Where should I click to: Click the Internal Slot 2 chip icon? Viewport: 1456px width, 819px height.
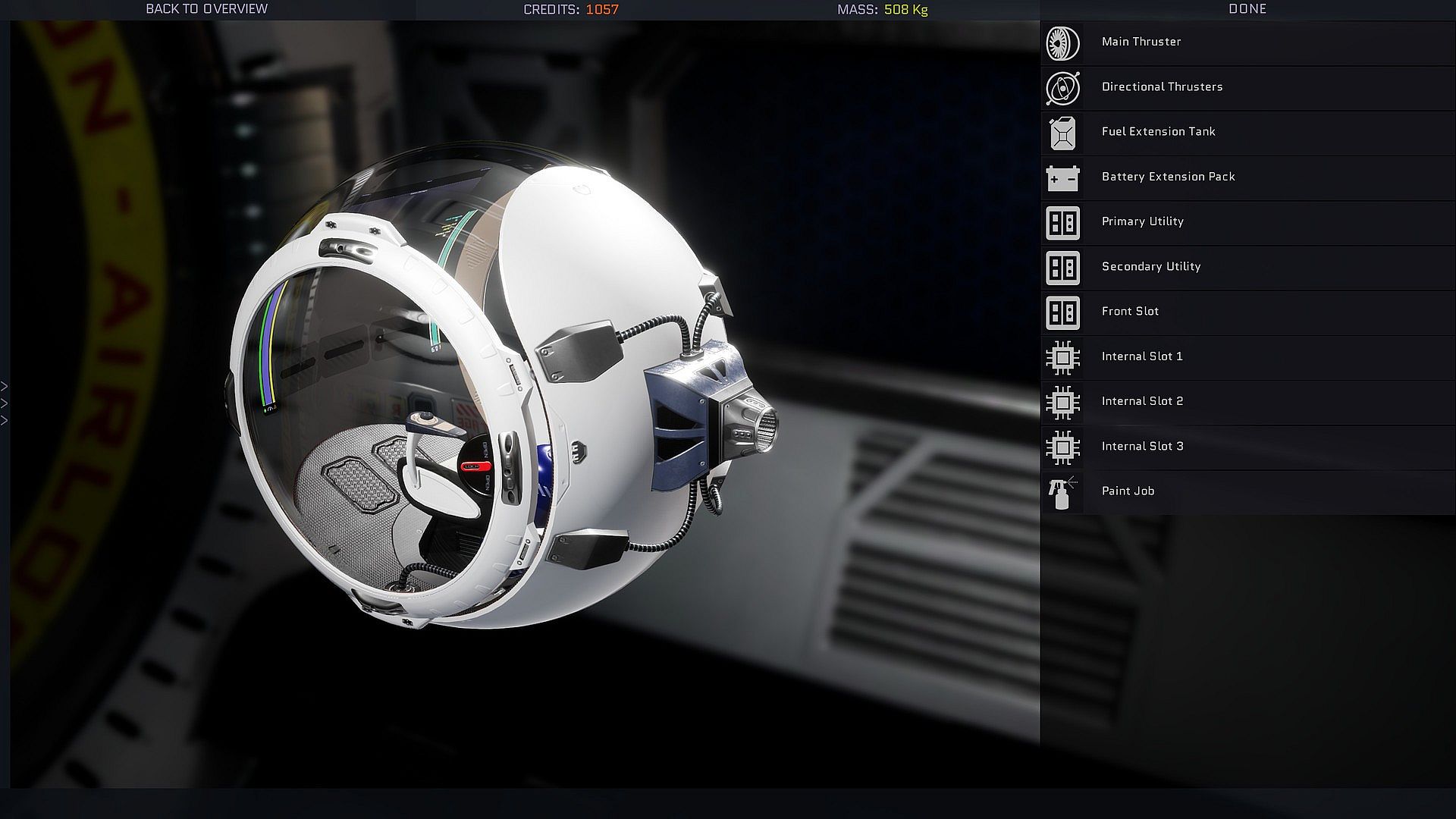(1062, 403)
